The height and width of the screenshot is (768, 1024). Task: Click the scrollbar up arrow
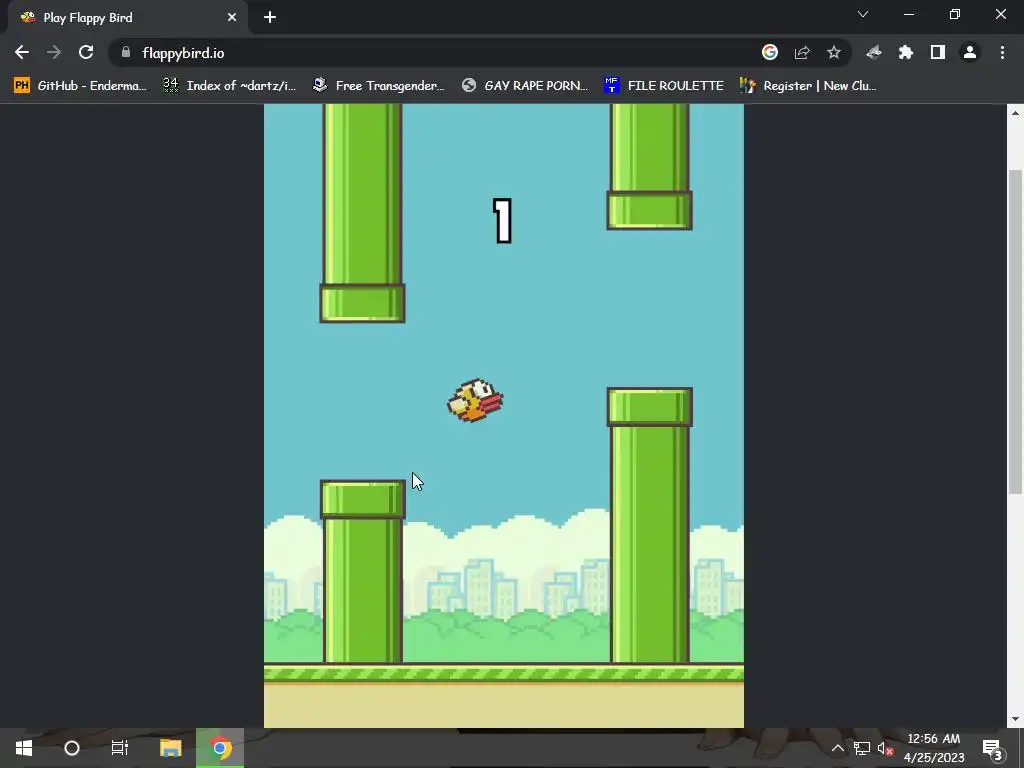pos(1015,113)
